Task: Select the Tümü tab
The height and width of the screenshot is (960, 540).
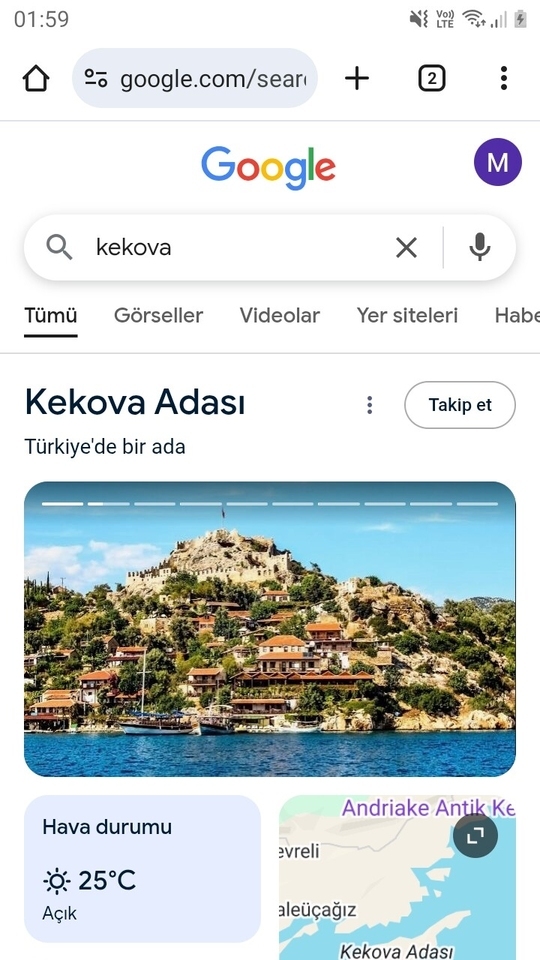Action: point(51,316)
